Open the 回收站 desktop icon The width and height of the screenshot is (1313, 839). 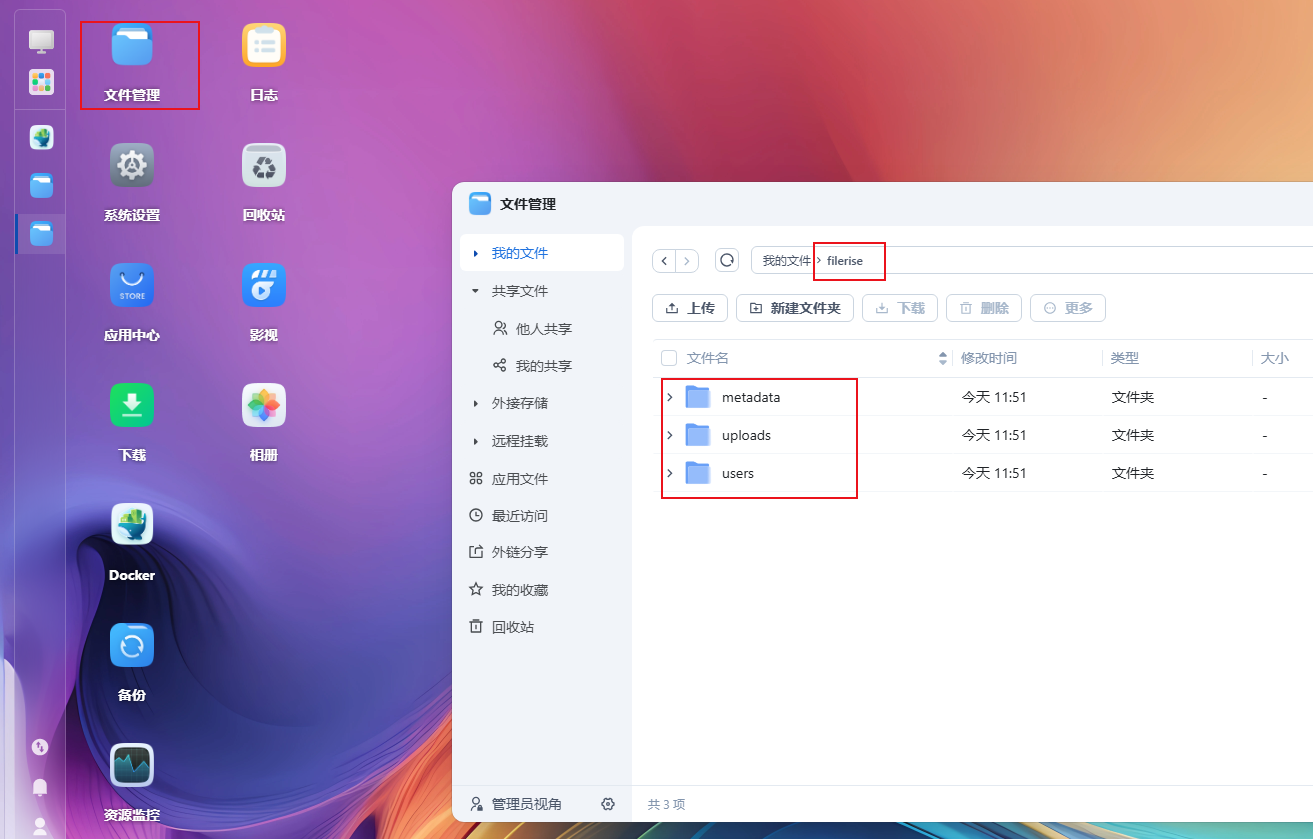(x=264, y=166)
